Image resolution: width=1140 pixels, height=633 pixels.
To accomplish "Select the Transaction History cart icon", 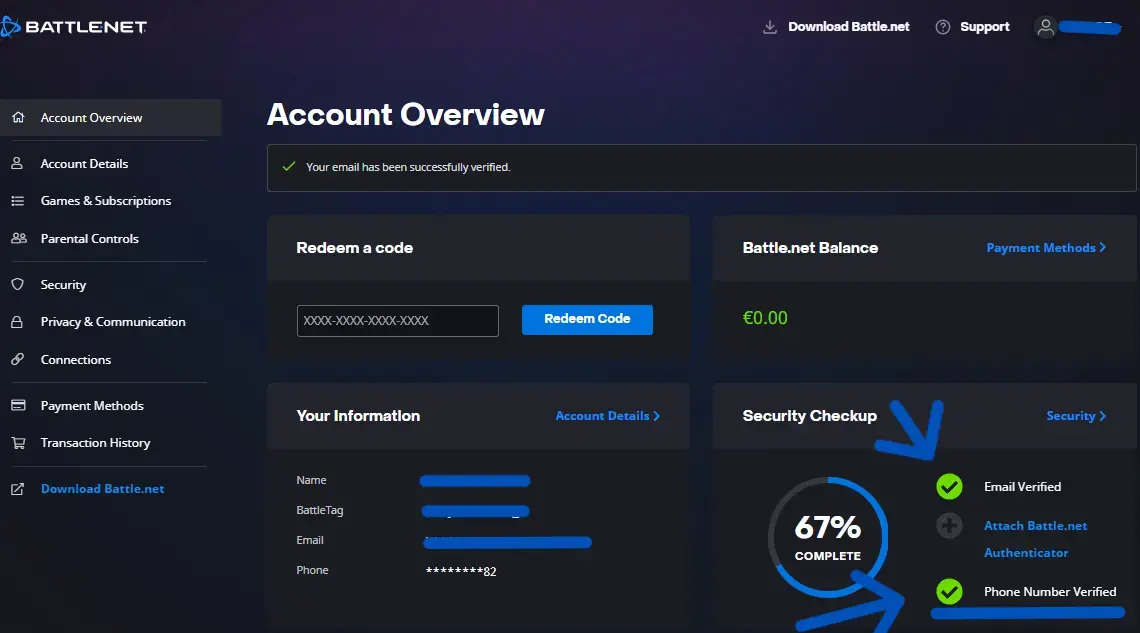I will (x=18, y=442).
